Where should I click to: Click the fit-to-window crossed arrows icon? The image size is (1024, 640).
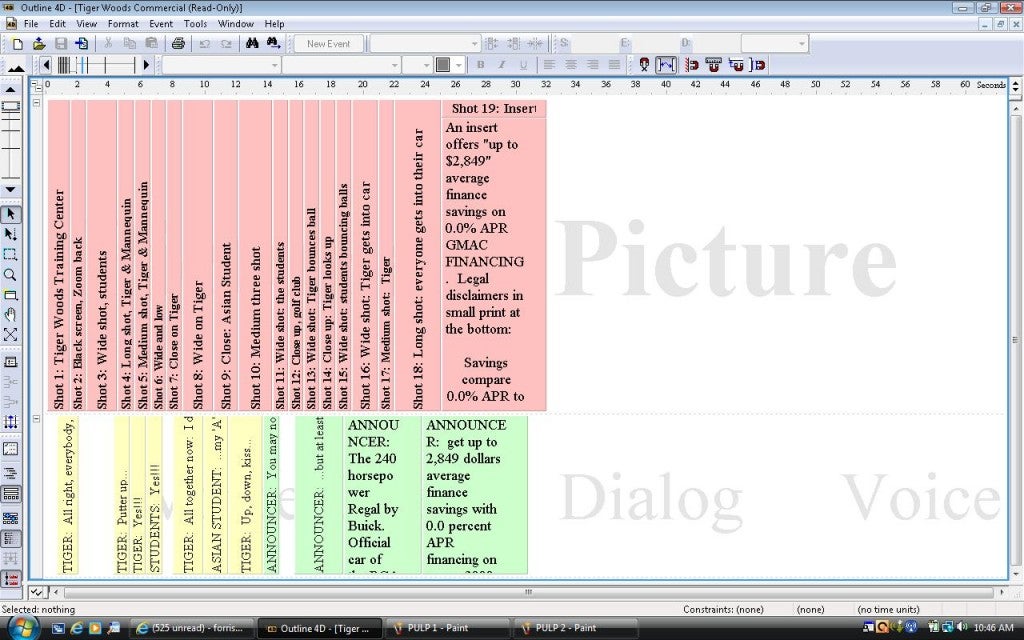pyautogui.click(x=10, y=335)
